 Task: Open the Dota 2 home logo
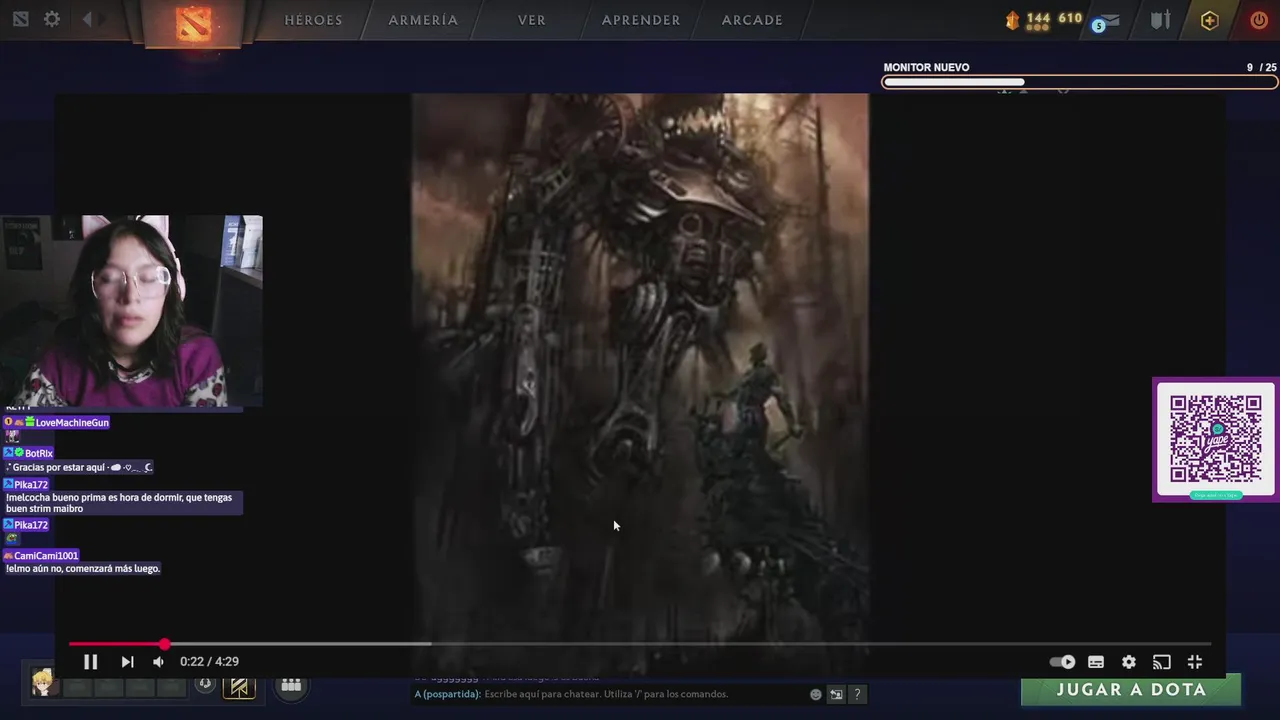[x=194, y=22]
